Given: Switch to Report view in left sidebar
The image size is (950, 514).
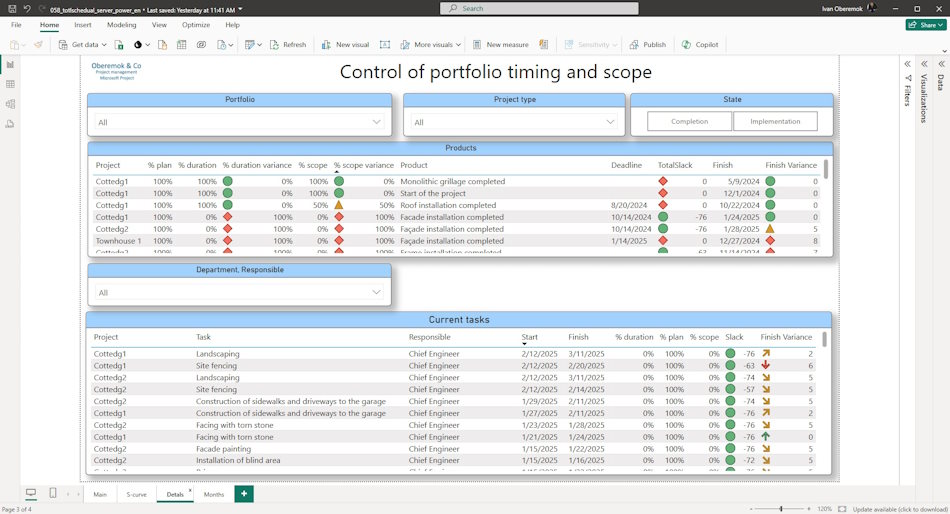Looking at the screenshot, I should [10, 64].
